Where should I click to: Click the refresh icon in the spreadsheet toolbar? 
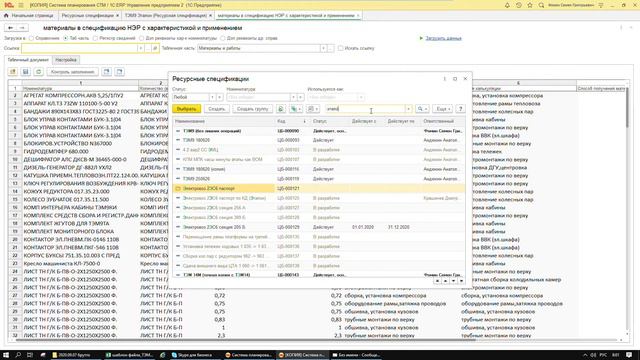[x=38, y=72]
